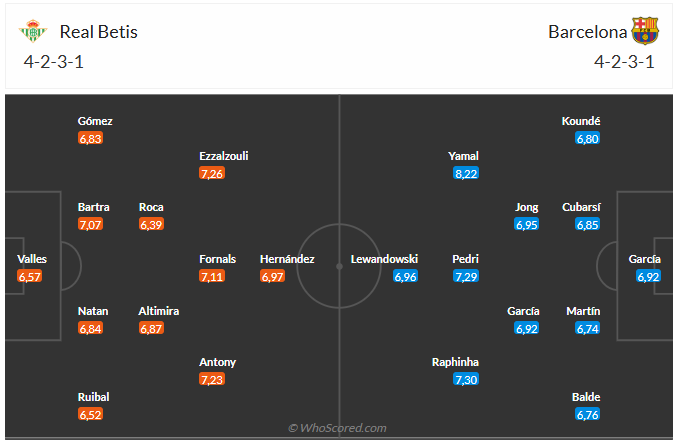Click Ezzalzouli's 7,26 rating badge
Image resolution: width=673 pixels, height=440 pixels.
point(212,173)
